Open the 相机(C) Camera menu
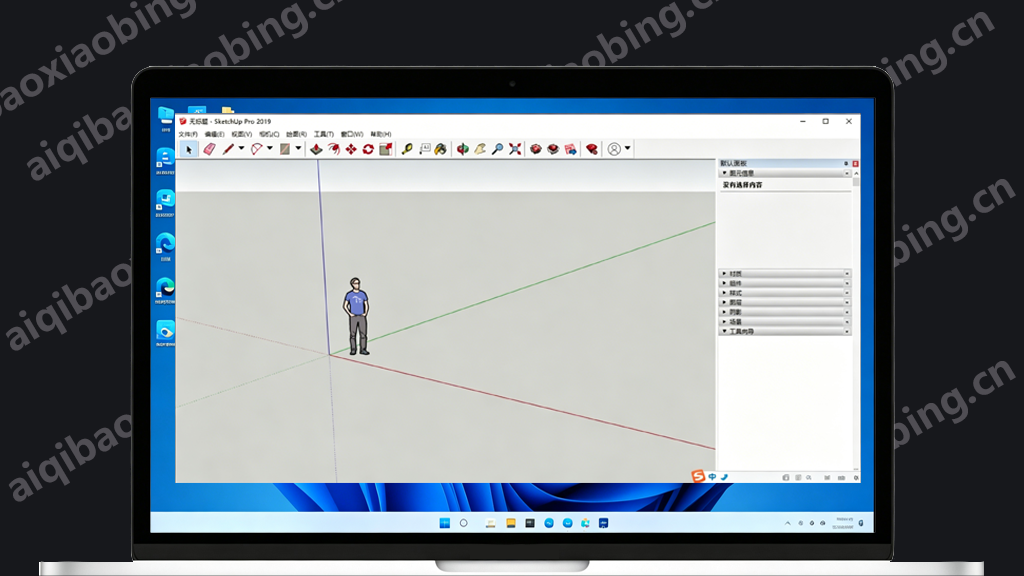 (269, 135)
